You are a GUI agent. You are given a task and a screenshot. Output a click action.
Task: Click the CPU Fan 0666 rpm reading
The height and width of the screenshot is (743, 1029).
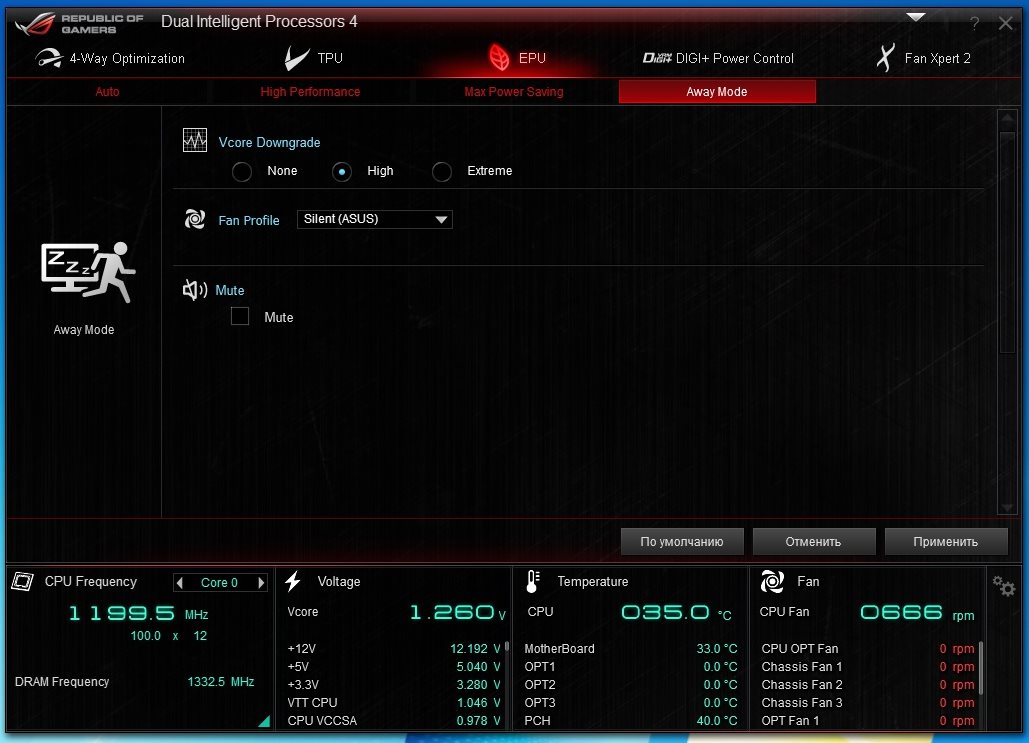click(x=917, y=612)
